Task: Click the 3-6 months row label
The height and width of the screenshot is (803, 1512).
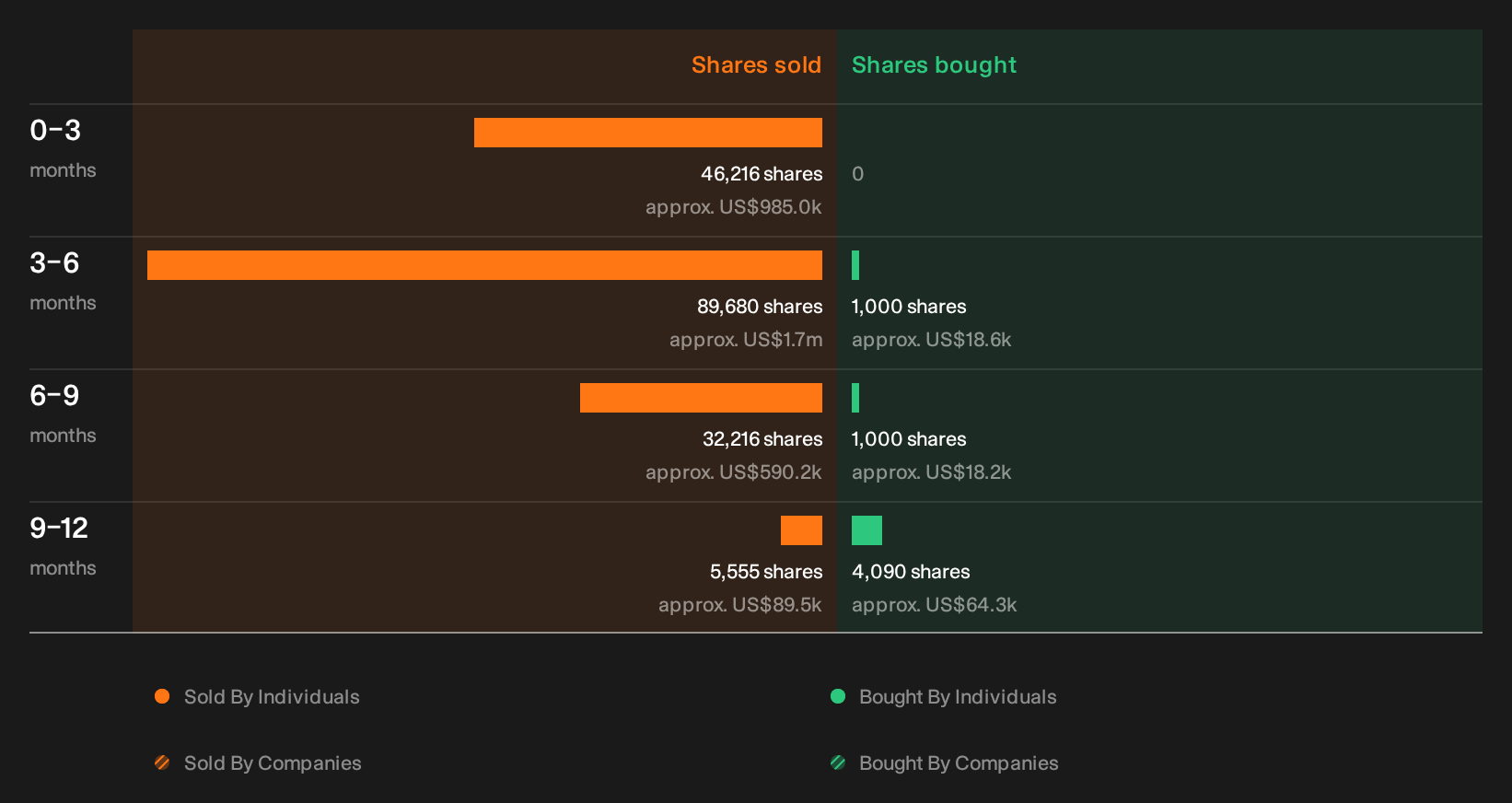Action: (x=63, y=281)
